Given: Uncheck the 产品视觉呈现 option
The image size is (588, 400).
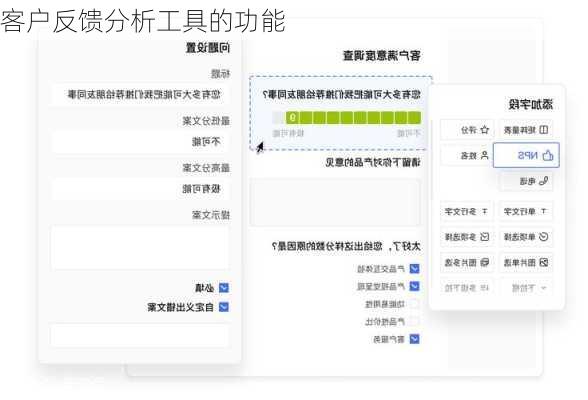Looking at the screenshot, I should 414,286.
